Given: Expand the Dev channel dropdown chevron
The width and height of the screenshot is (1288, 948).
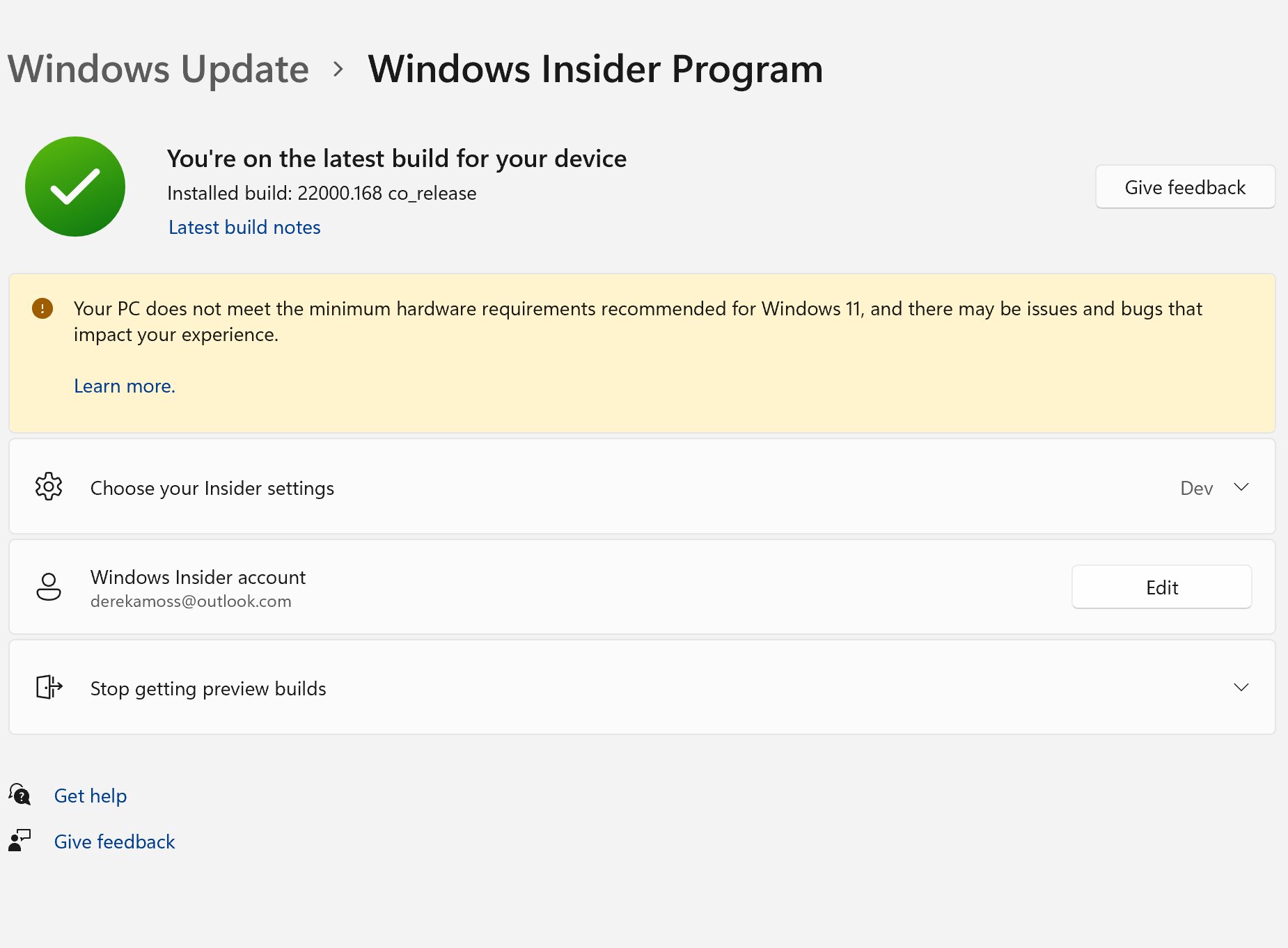Looking at the screenshot, I should click(x=1241, y=487).
